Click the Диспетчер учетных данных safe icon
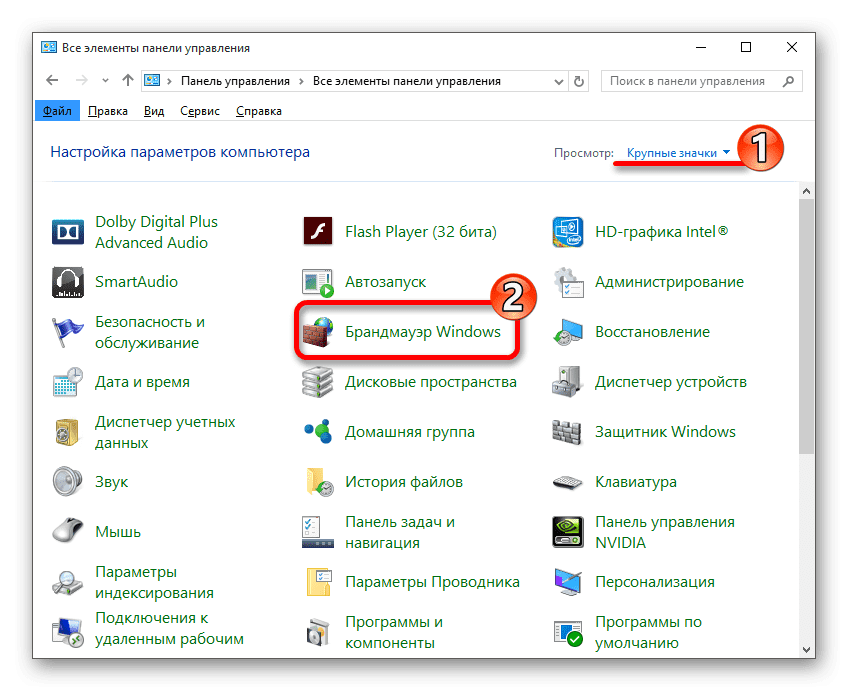 click(x=68, y=432)
